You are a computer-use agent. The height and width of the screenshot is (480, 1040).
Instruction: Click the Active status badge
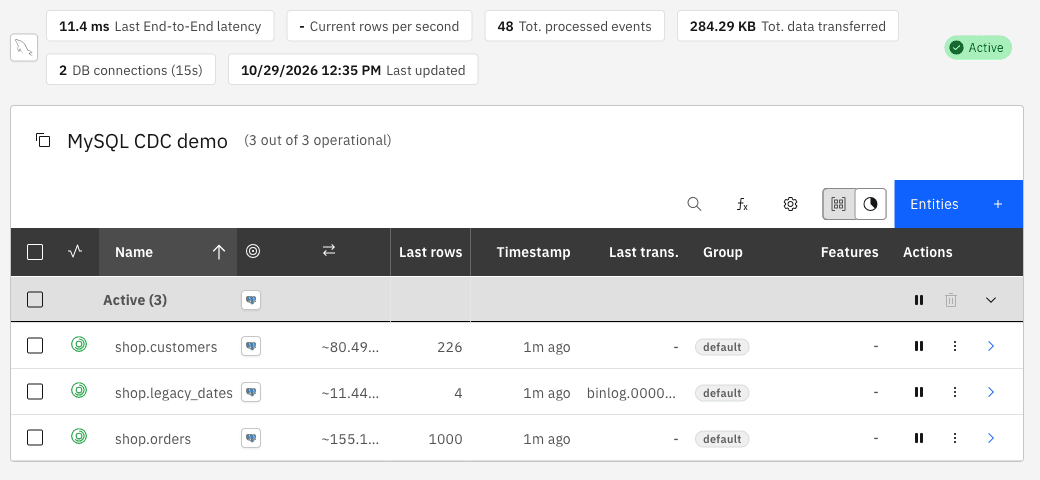point(978,48)
